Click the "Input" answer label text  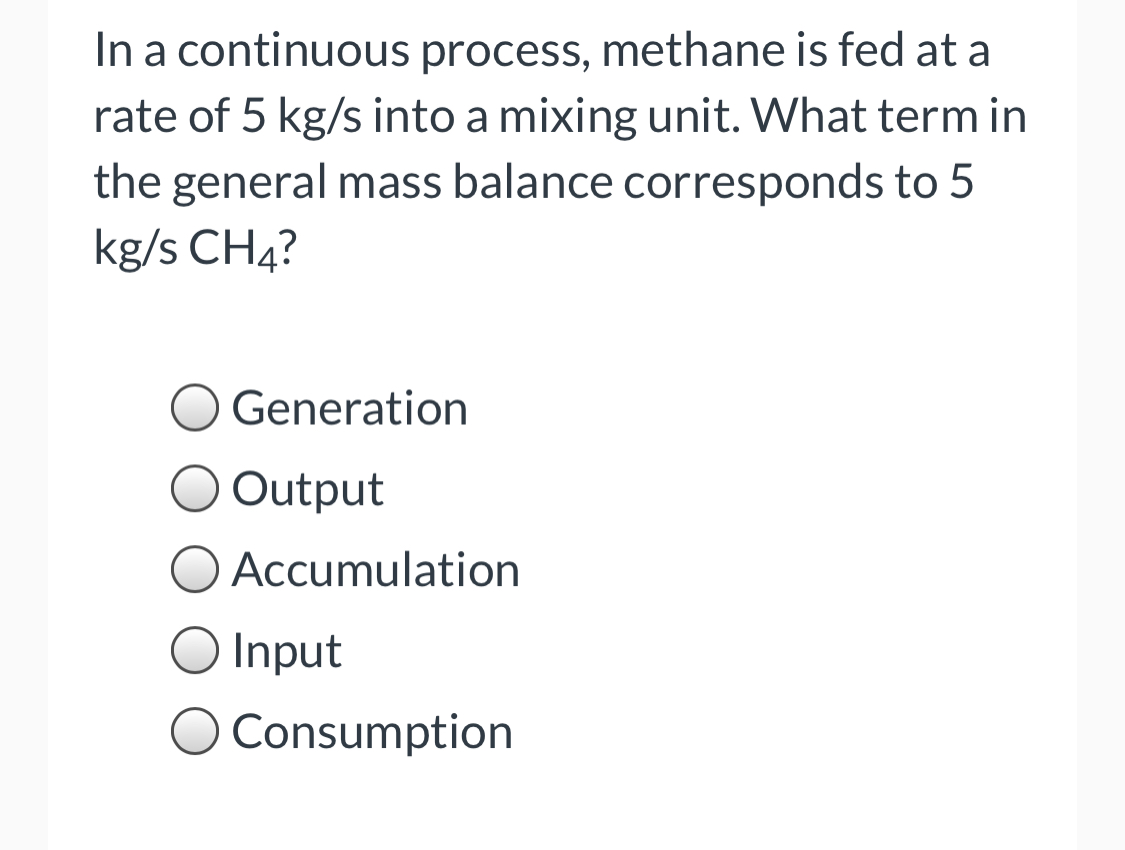(x=287, y=653)
